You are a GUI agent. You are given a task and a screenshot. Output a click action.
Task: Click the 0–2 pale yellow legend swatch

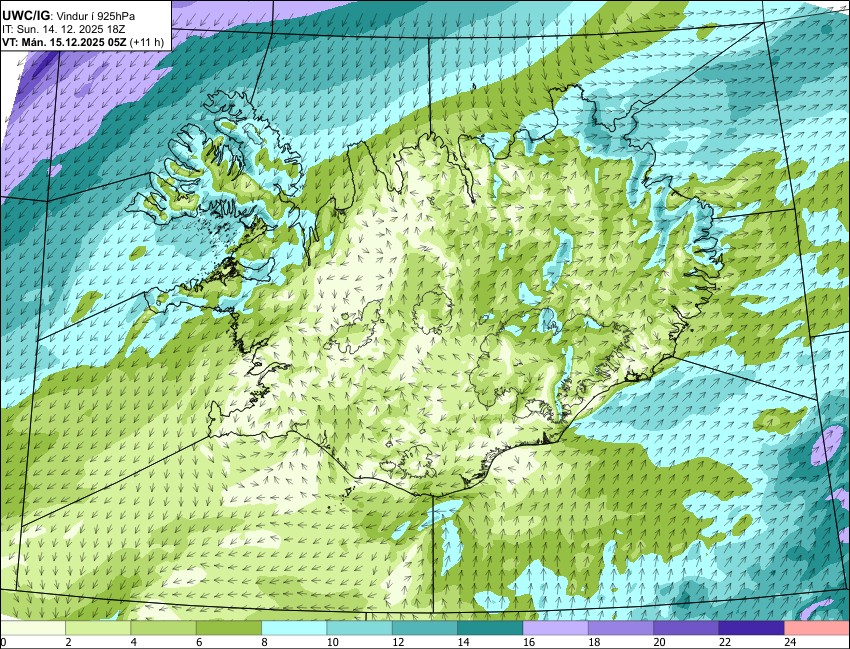click(33, 628)
